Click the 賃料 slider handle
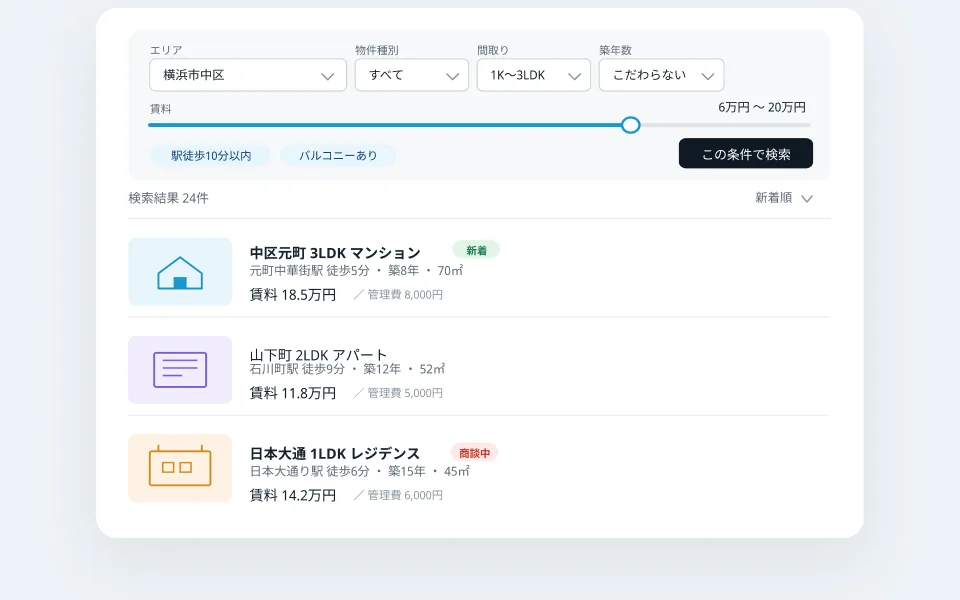The width and height of the screenshot is (960, 600). (631, 125)
